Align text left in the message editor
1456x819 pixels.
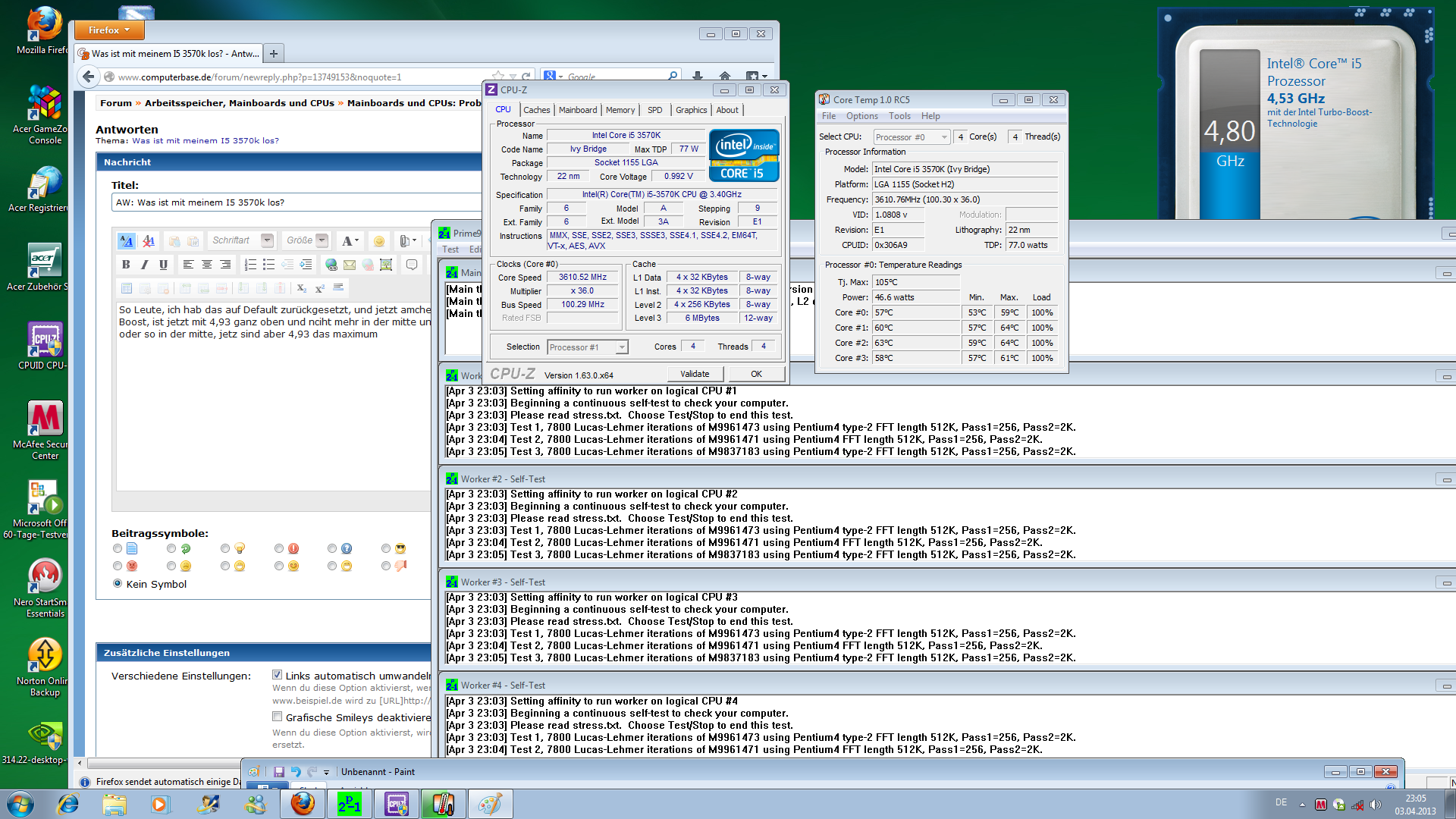coord(188,265)
